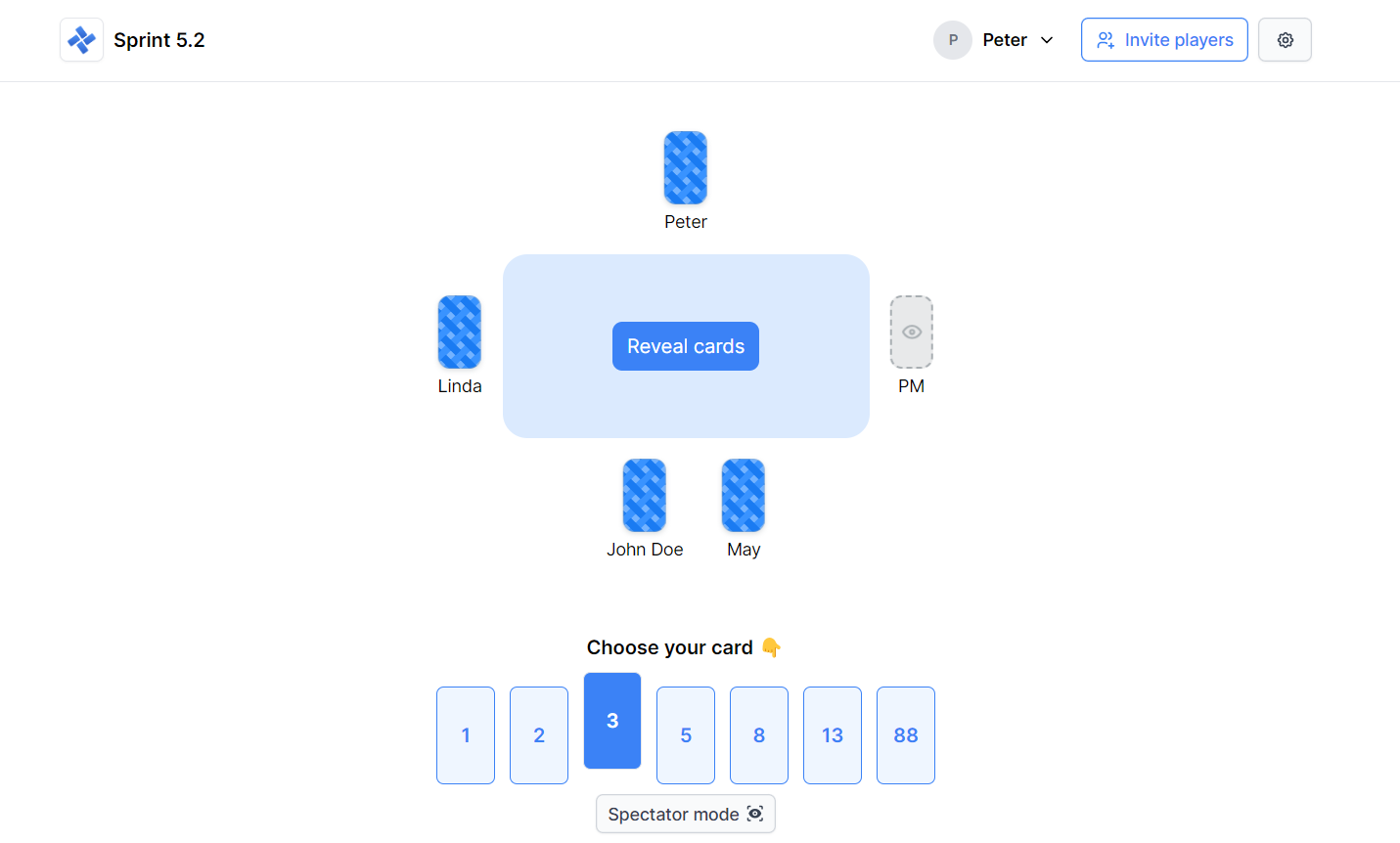Click the chevron next to Peter's name
Image resolution: width=1400 pixels, height=843 pixels.
tap(1047, 40)
